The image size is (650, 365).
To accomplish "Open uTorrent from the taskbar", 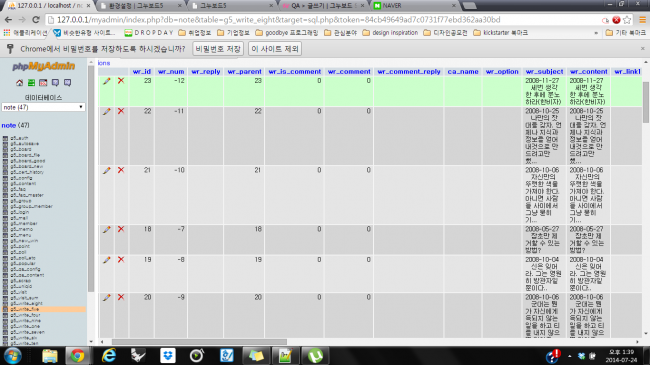I will pyautogui.click(x=315, y=355).
